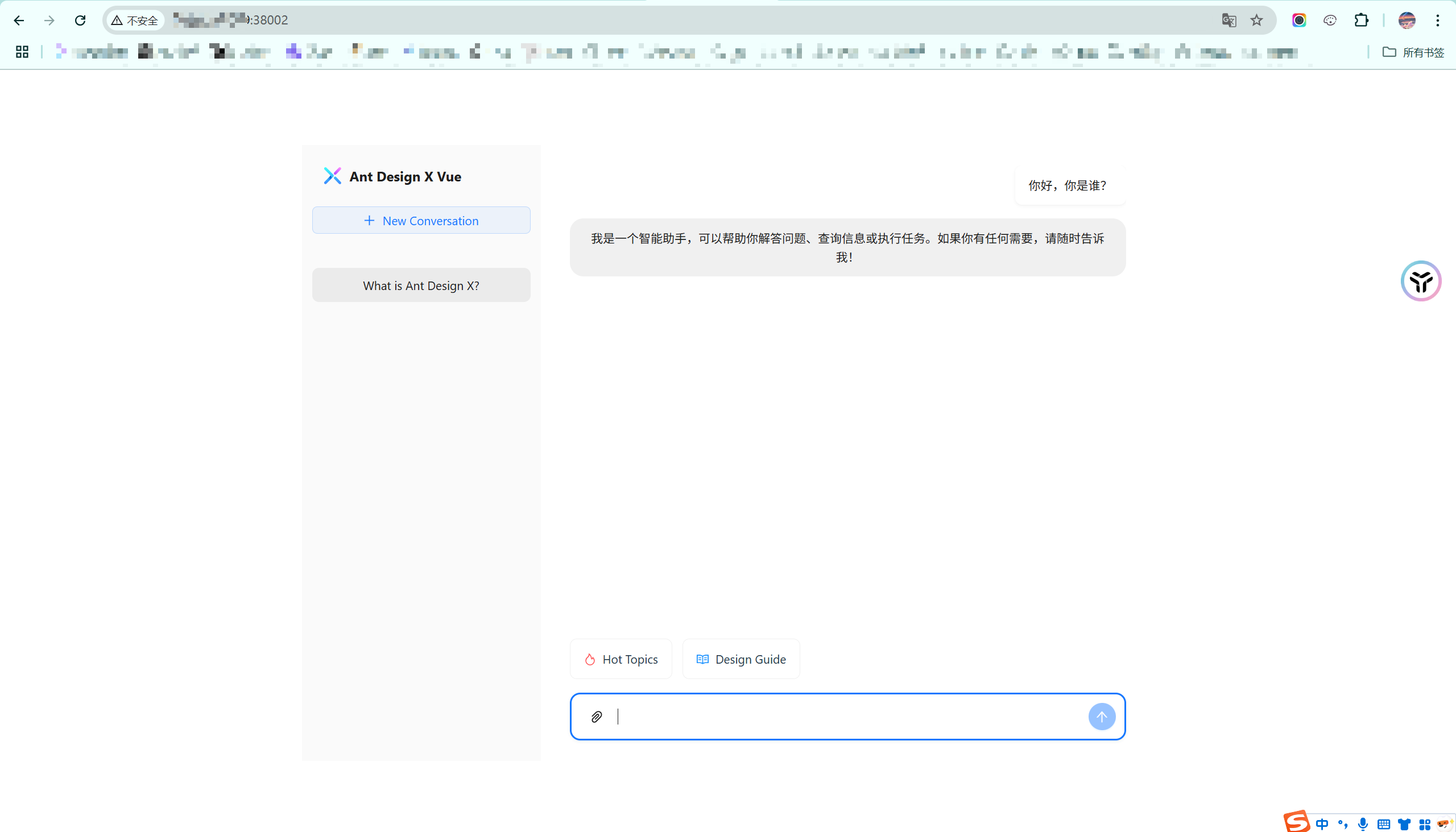Image resolution: width=1456 pixels, height=832 pixels.
Task: Click the browser translate page icon
Action: coord(1228,20)
